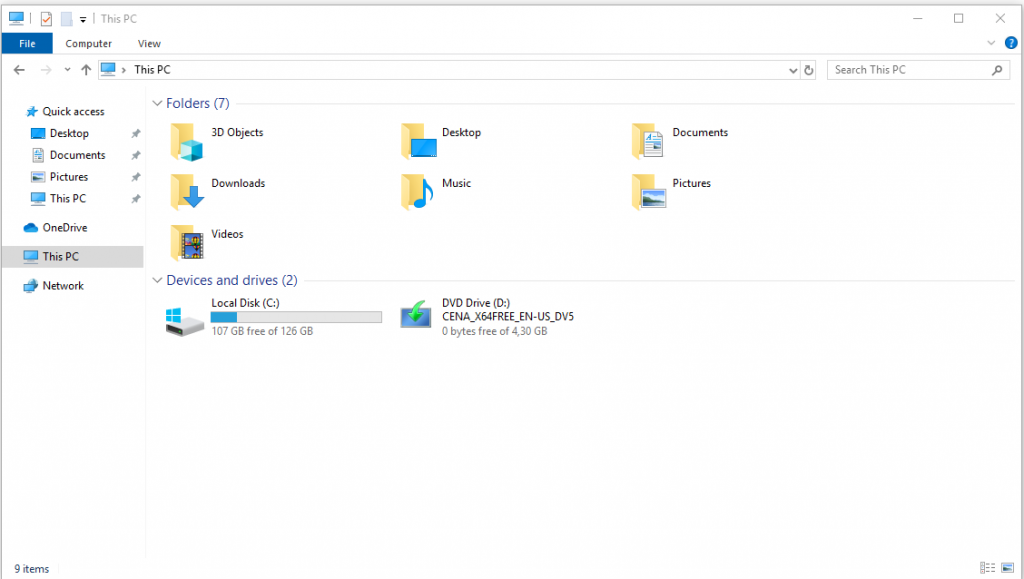This screenshot has width=1024, height=579.
Task: Select pinned This PC under Quick access
Action: (x=68, y=198)
